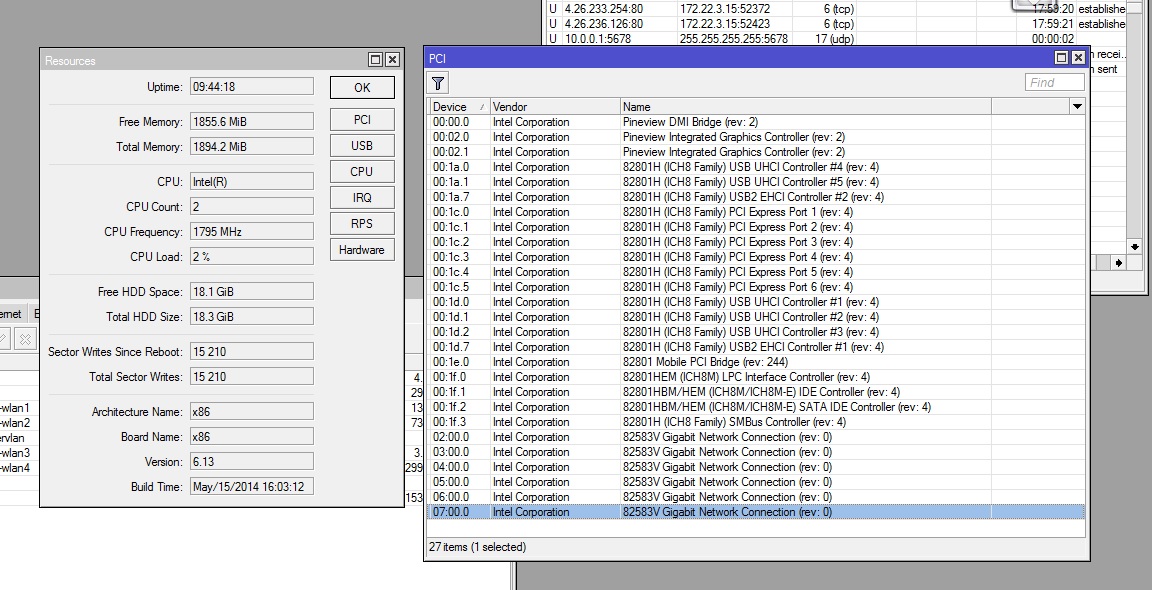Select PCI row 00:02.0 Pineview Integrated Graphics
This screenshot has height=590, width=1152.
click(757, 137)
